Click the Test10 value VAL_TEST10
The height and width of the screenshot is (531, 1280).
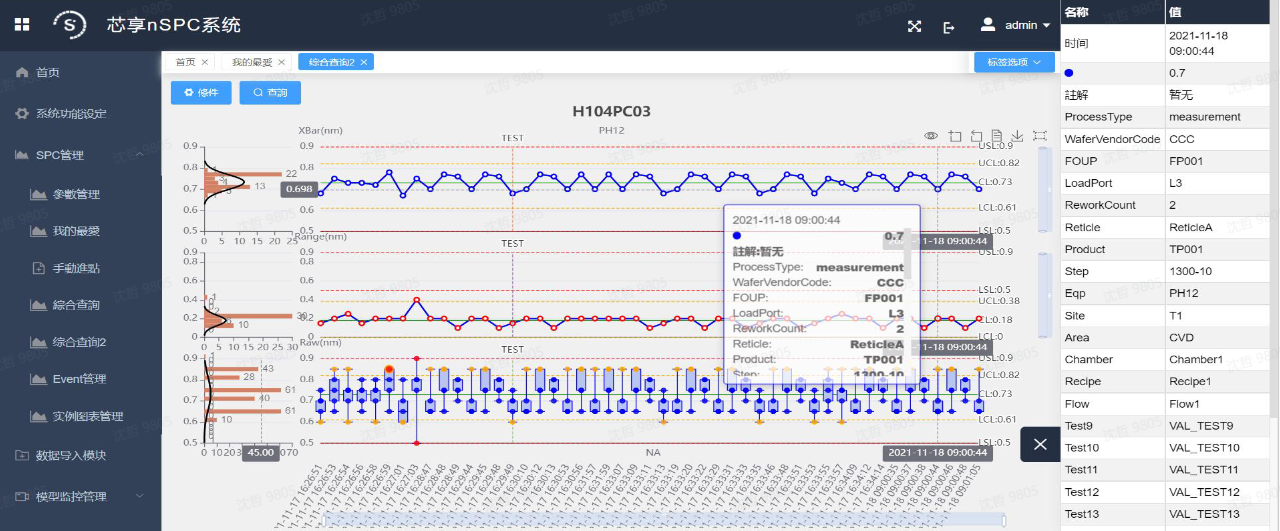pyautogui.click(x=1204, y=447)
